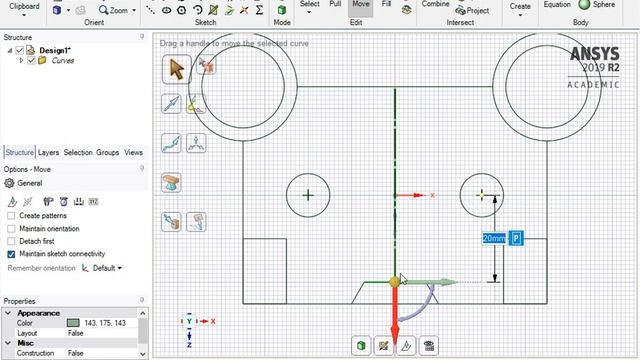Select the Polygon sketch tool icon
640x360 pixels.
pos(182,10)
